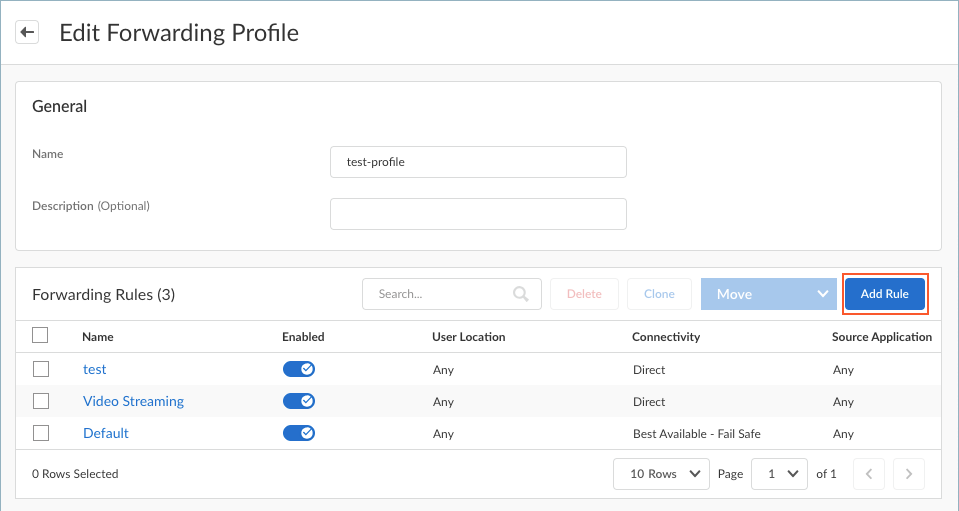Open the Move dropdown menu

(768, 294)
